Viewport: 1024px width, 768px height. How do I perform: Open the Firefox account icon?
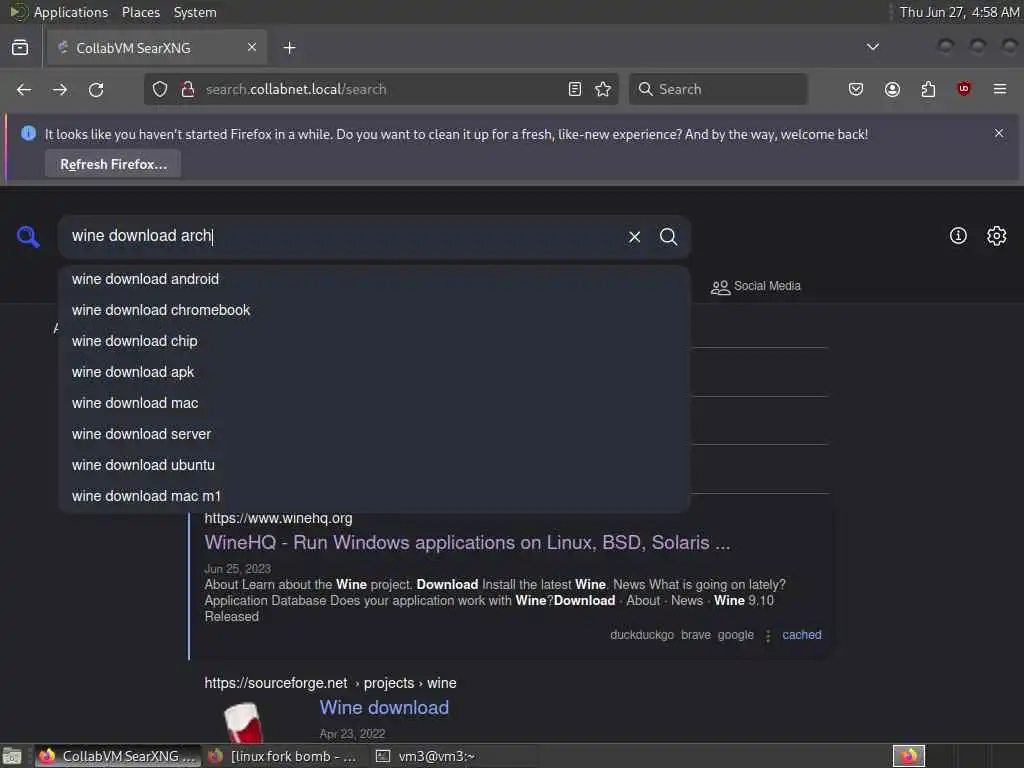click(892, 89)
